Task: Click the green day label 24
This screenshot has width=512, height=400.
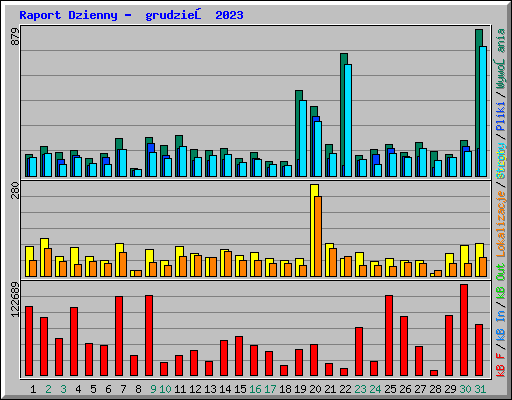Action: tap(375, 389)
